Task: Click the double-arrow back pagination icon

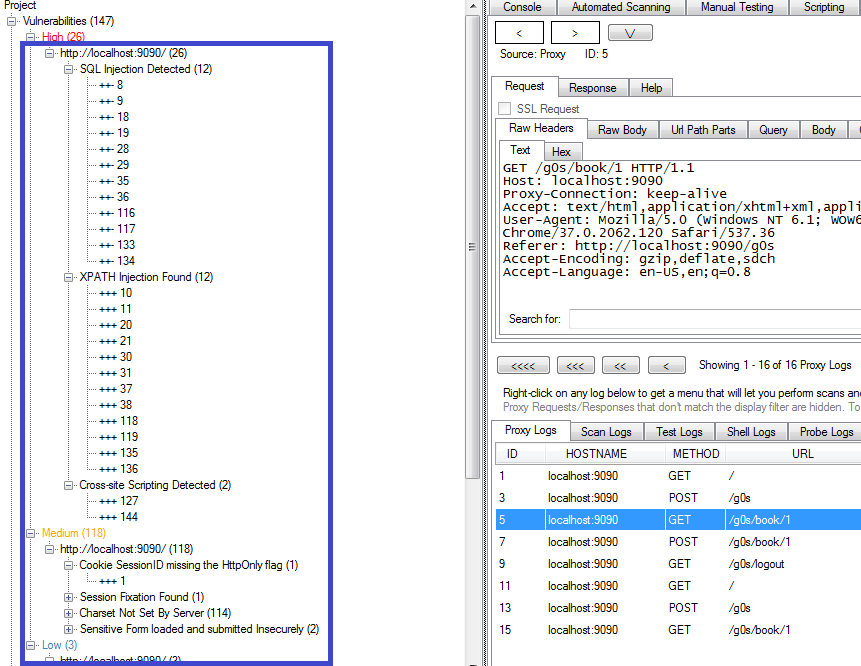Action: pyautogui.click(x=620, y=365)
